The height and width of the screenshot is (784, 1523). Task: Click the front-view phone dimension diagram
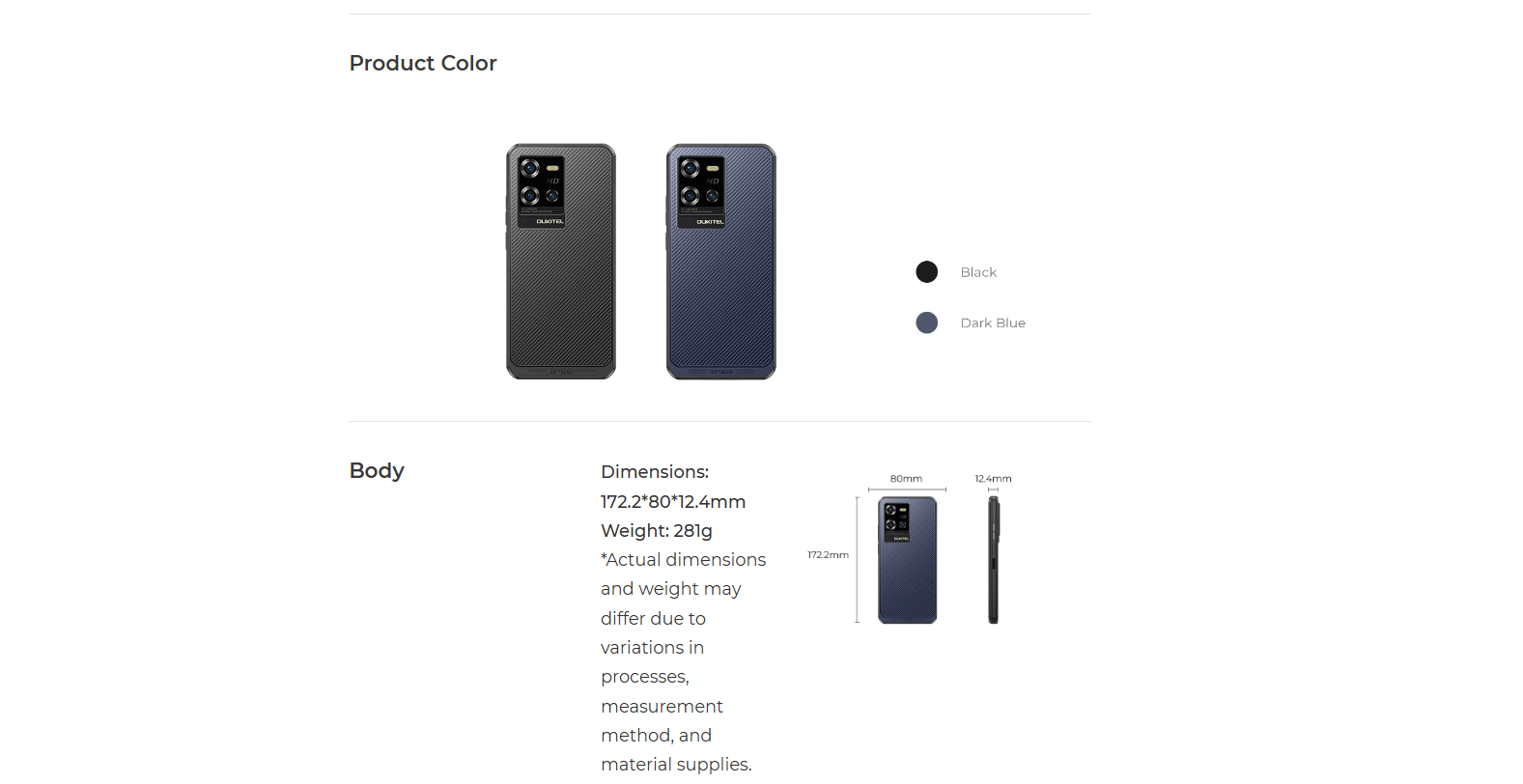point(907,560)
